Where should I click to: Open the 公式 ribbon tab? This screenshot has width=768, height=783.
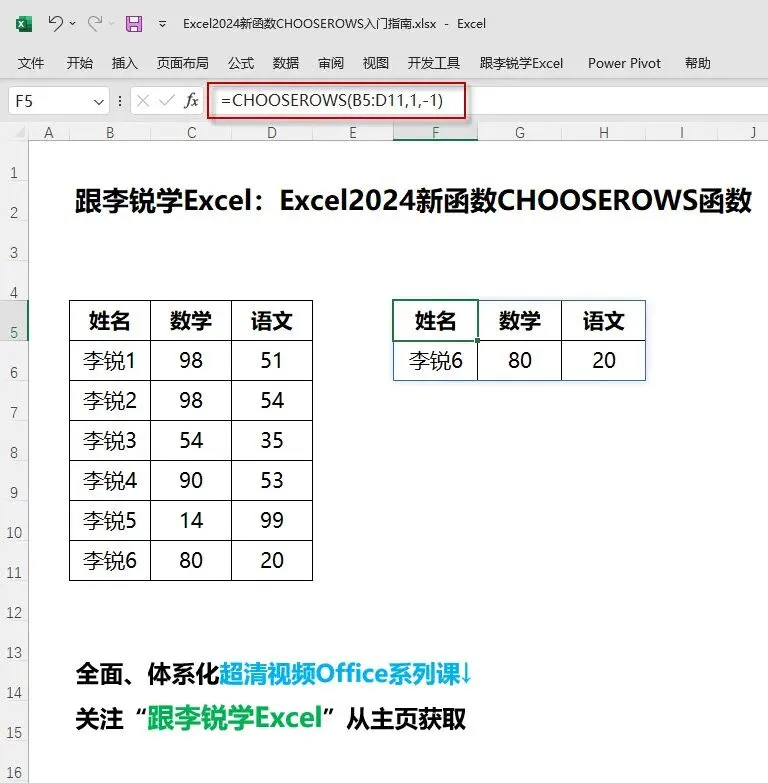coord(241,63)
